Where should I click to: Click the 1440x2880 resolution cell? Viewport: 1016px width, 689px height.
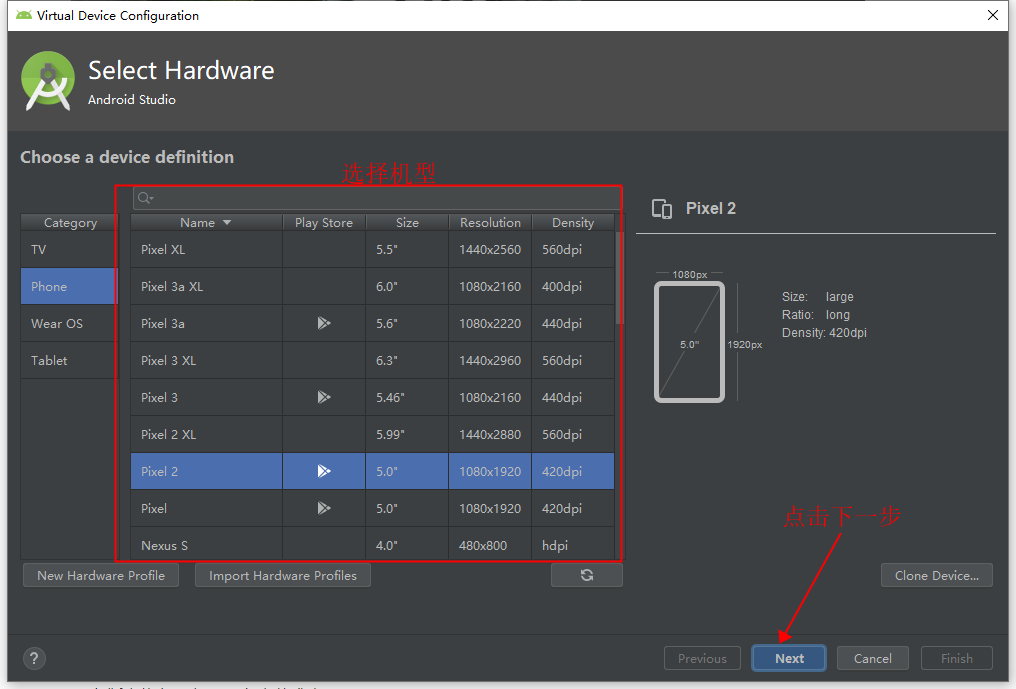[490, 434]
